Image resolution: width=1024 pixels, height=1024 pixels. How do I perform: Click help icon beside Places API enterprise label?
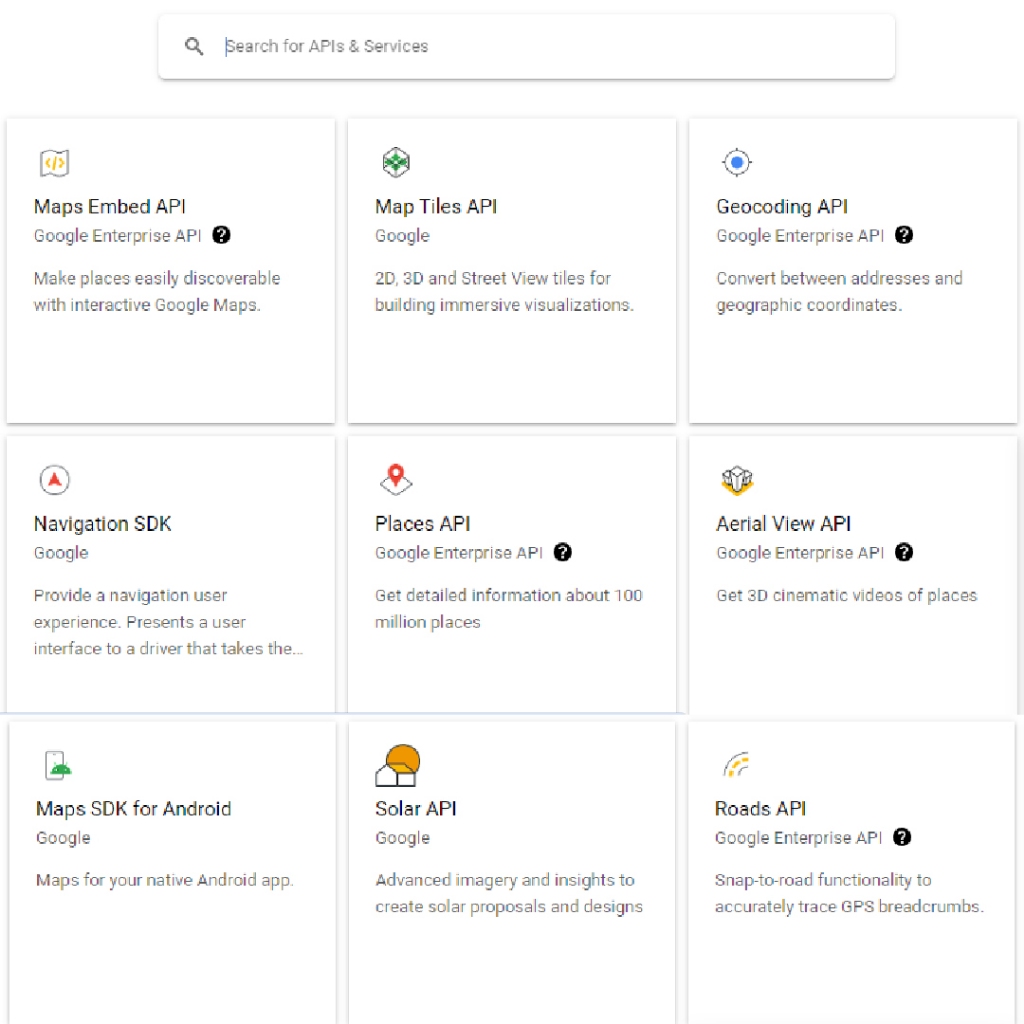(563, 552)
